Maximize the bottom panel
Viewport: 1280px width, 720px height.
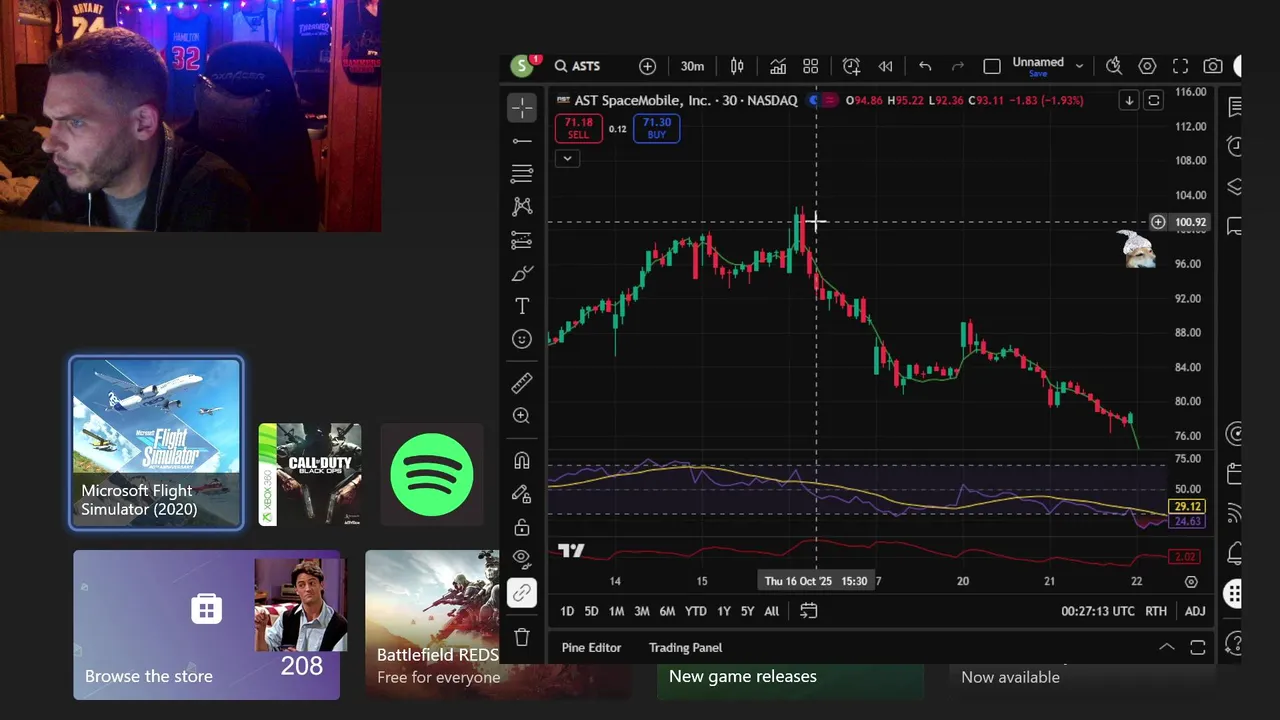[x=1197, y=648]
